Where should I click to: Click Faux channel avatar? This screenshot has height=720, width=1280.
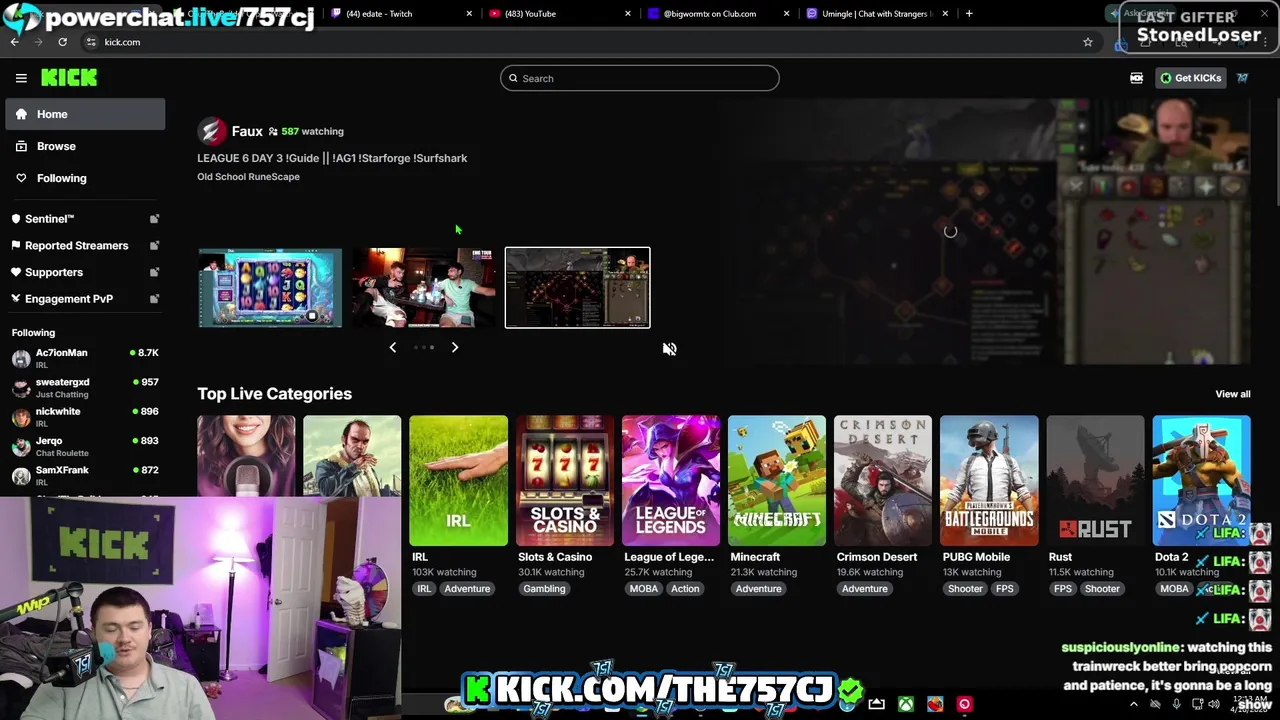[x=211, y=131]
